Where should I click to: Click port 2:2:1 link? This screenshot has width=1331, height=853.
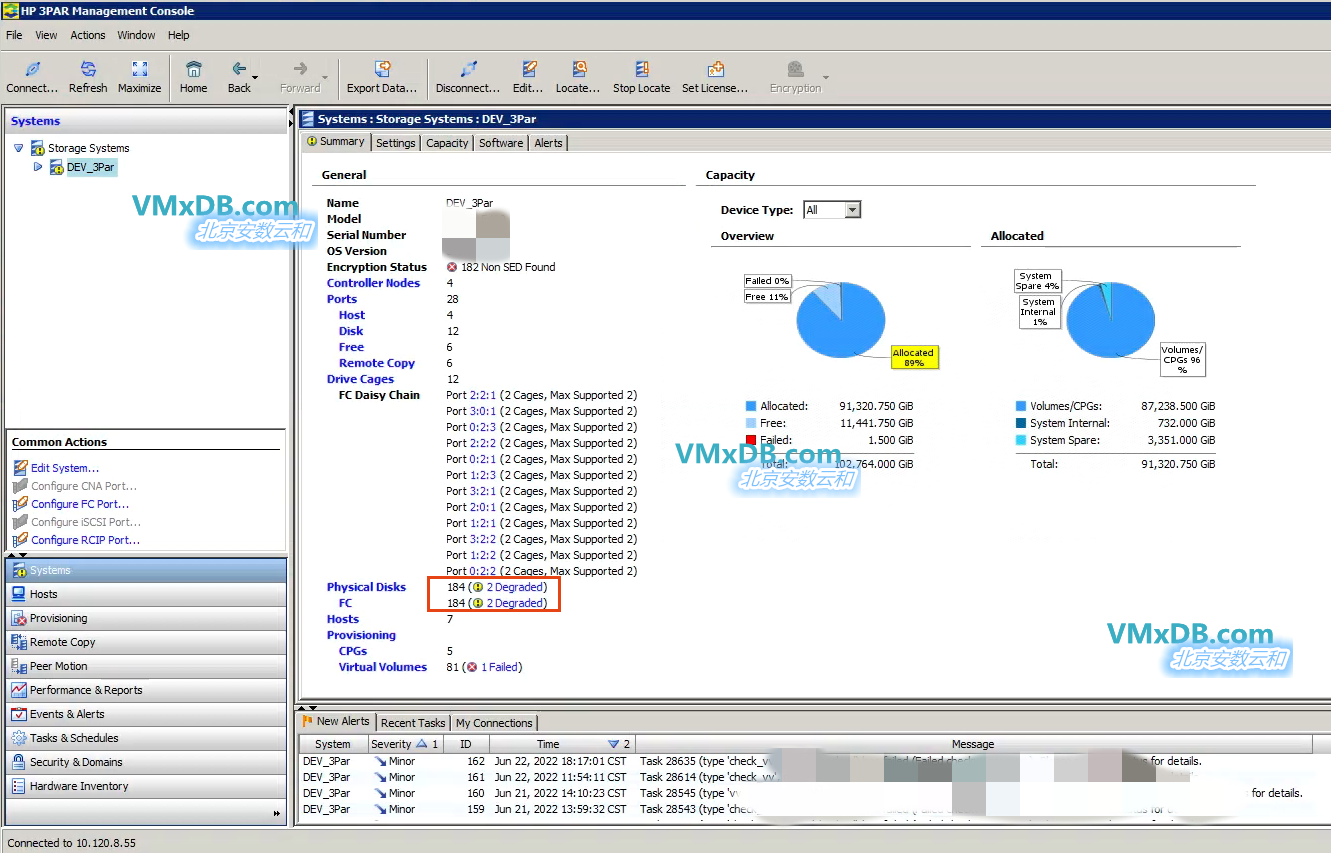point(483,395)
